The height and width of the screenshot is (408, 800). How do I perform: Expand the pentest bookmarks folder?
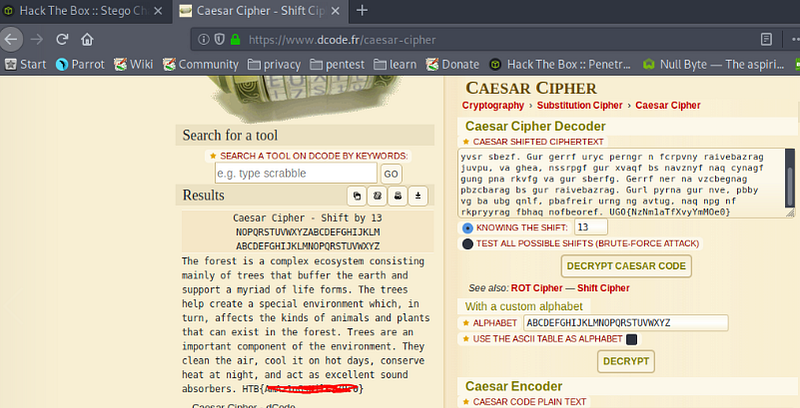pyautogui.click(x=337, y=64)
